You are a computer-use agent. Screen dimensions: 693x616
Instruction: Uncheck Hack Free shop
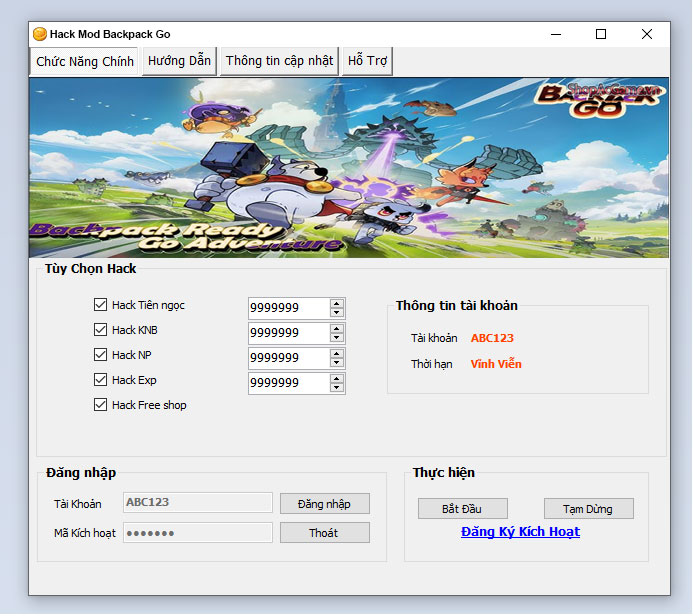100,405
